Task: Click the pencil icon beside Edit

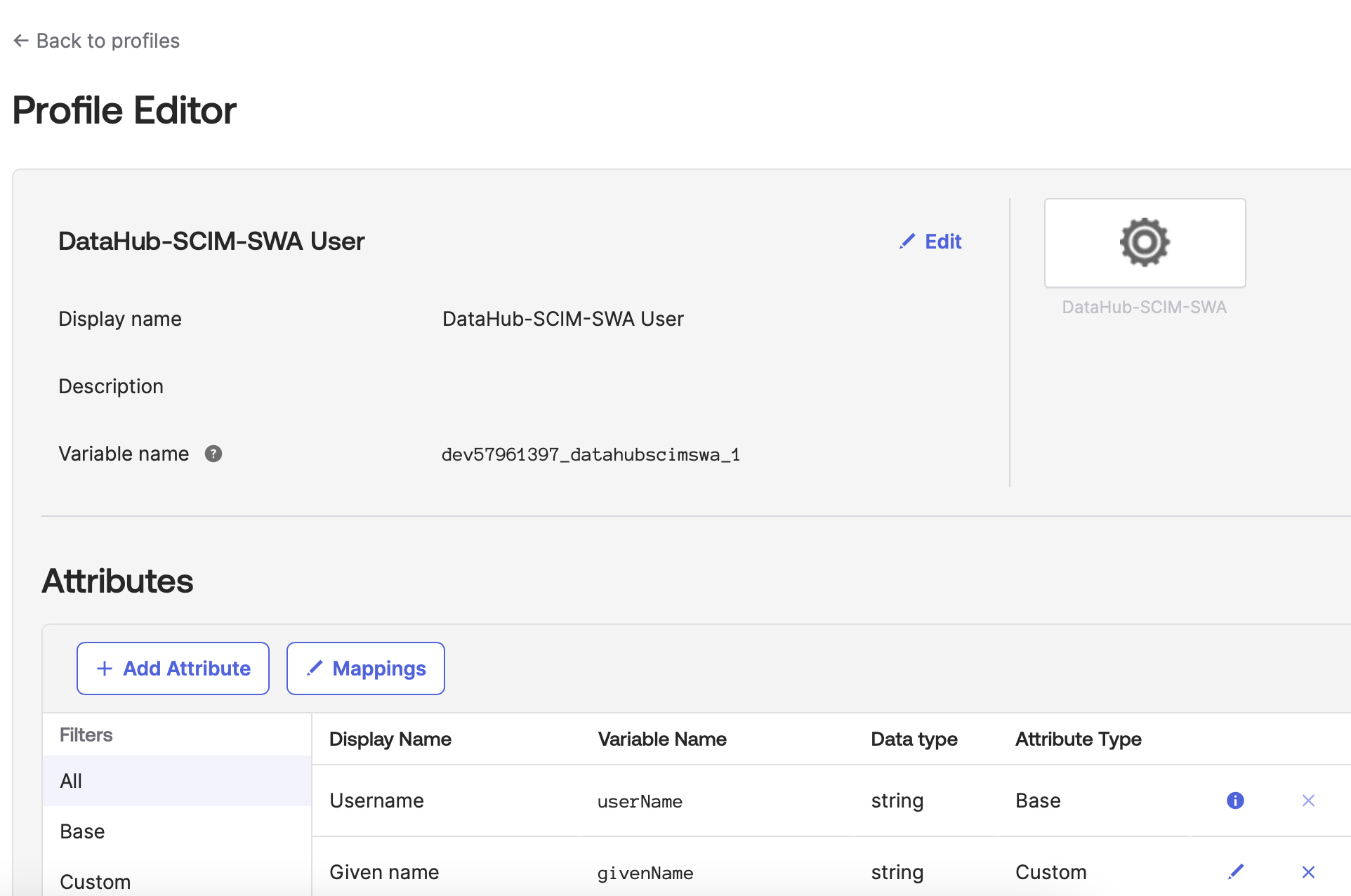Action: coord(907,242)
